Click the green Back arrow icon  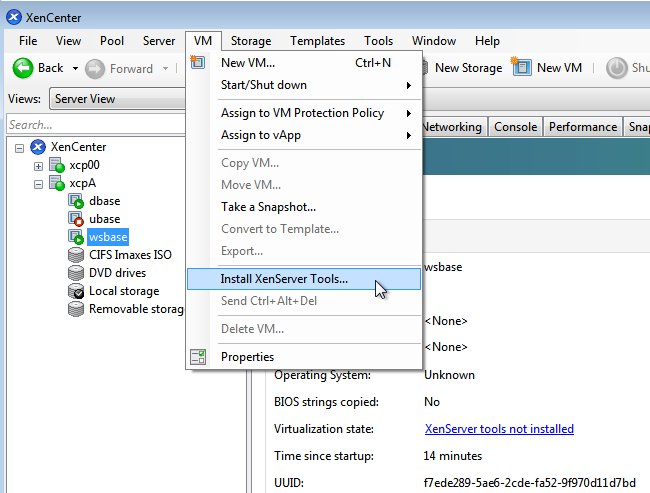(23, 68)
